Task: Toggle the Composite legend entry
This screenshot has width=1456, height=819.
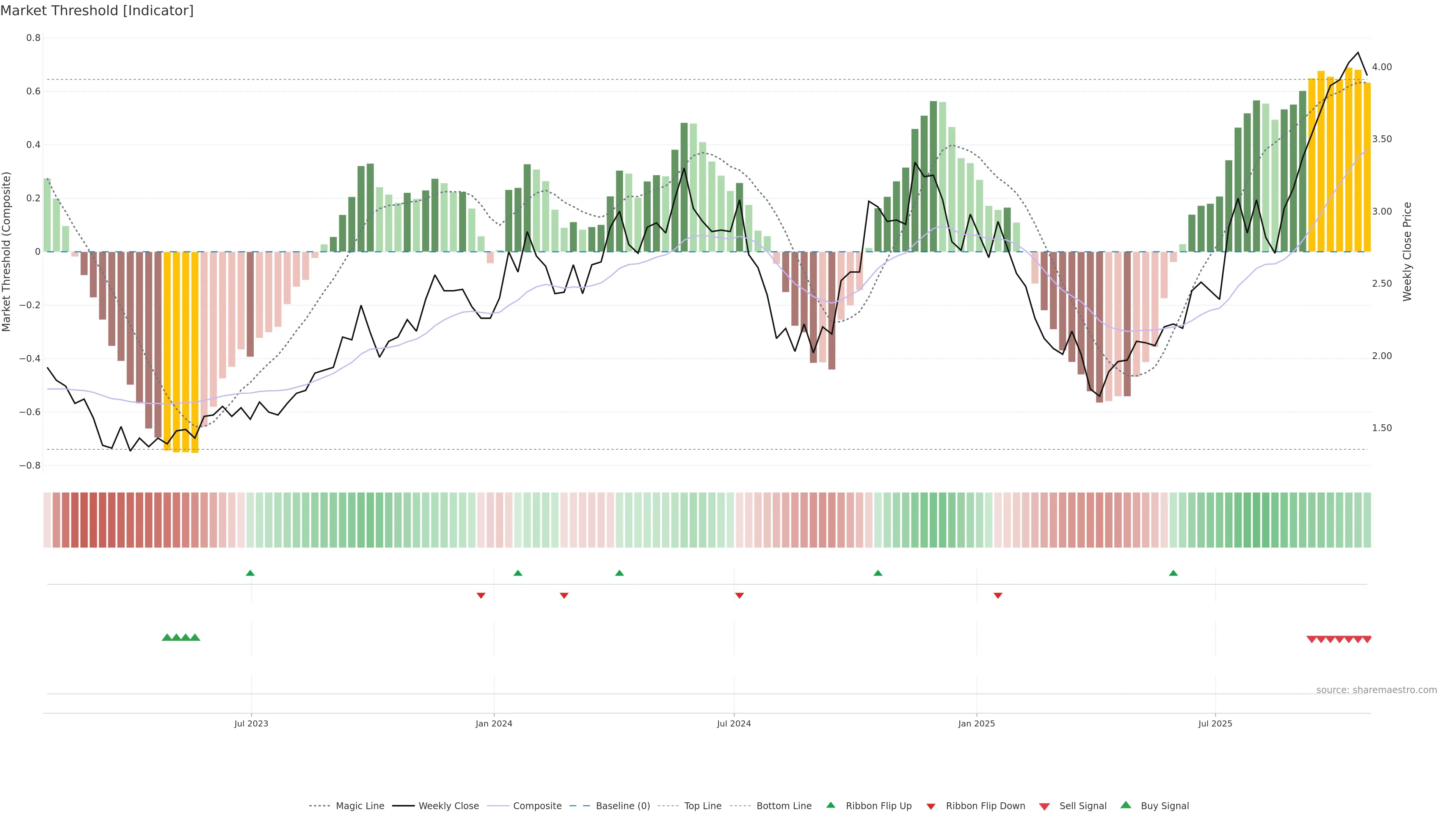Action: (537, 806)
